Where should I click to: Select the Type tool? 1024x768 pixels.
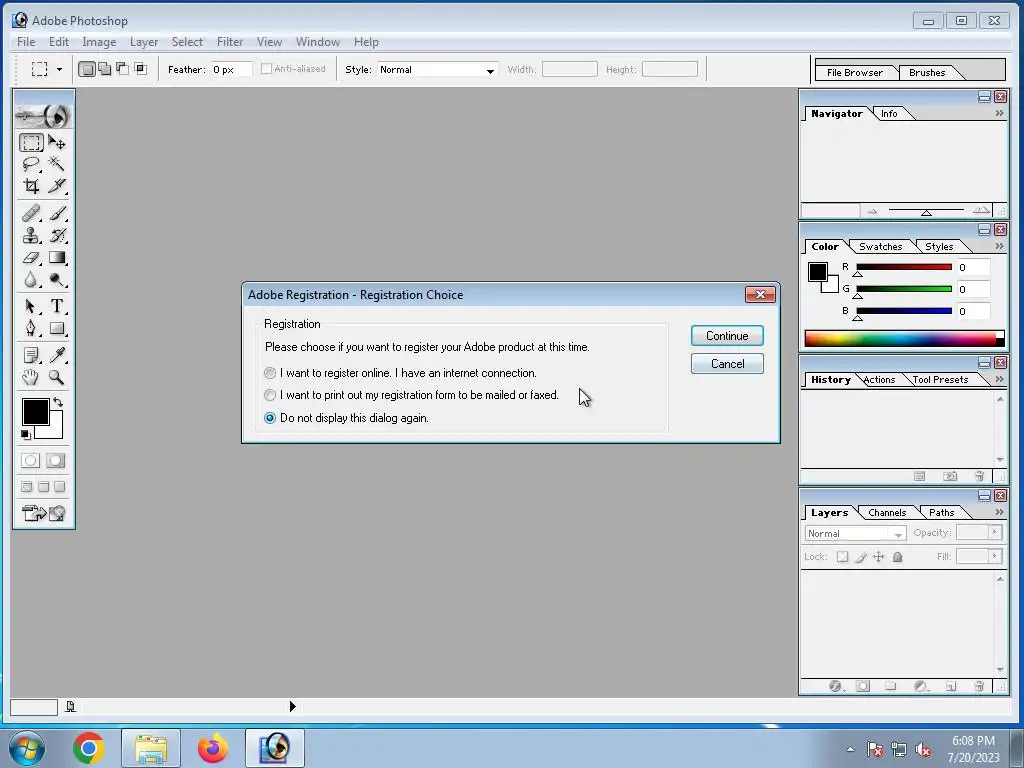(57, 306)
